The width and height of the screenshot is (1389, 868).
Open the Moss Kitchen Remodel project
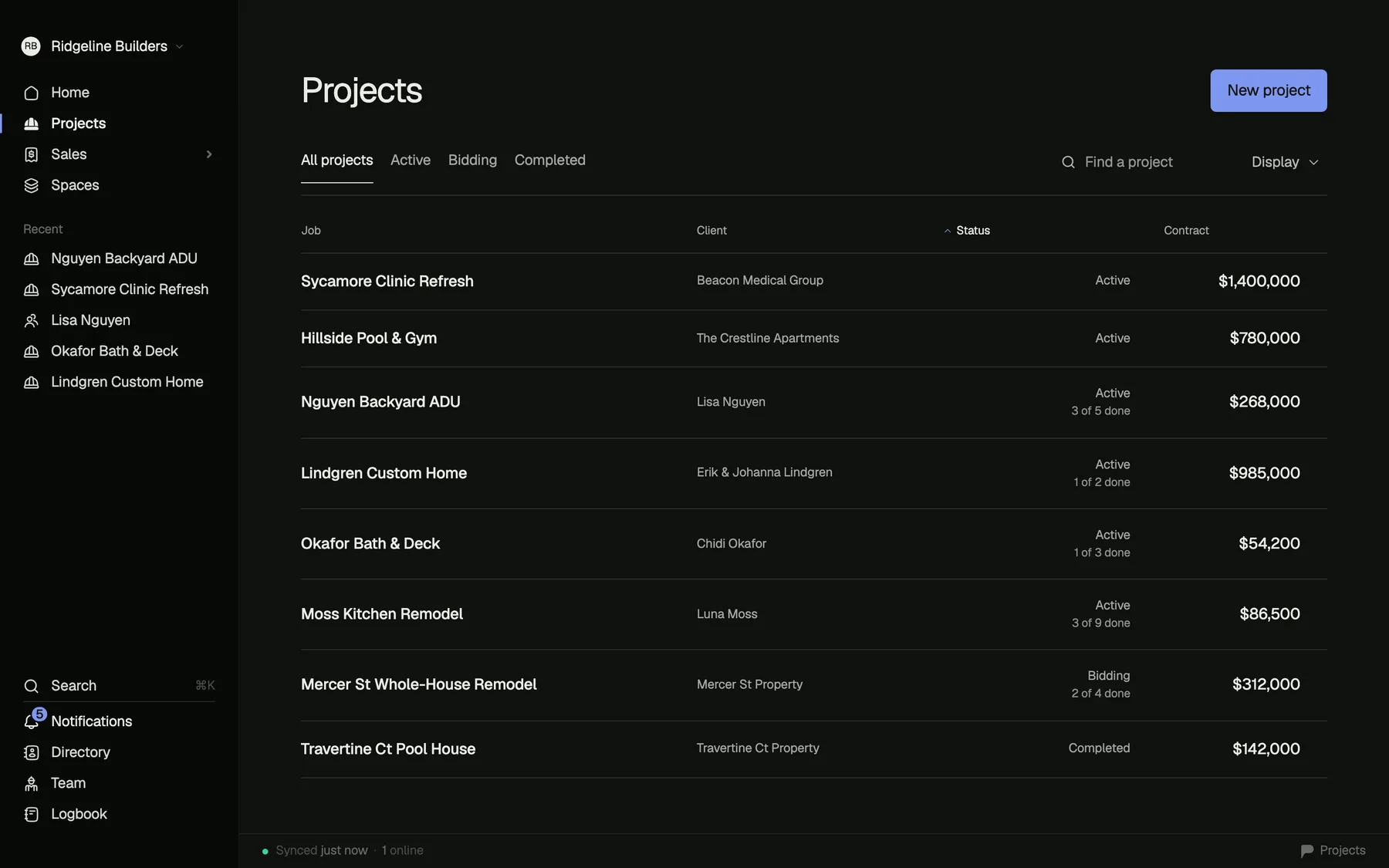click(x=814, y=614)
